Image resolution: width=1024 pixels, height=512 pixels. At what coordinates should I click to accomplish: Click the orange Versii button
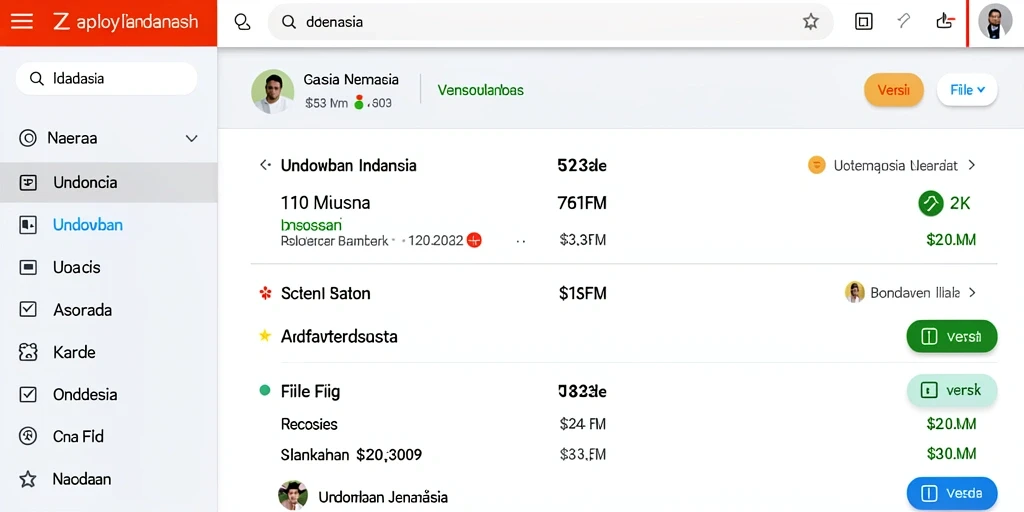(893, 90)
